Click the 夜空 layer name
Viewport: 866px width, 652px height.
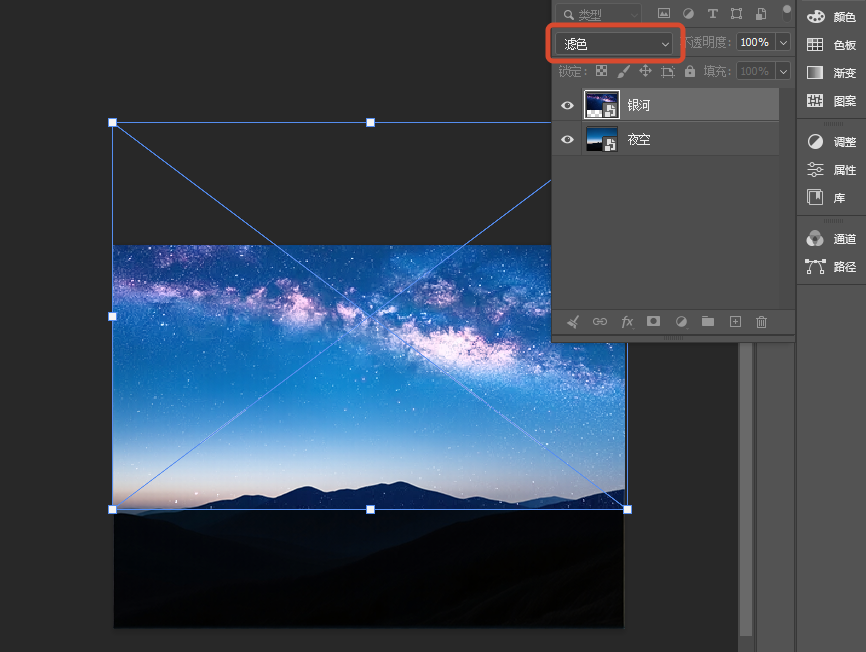(x=639, y=140)
